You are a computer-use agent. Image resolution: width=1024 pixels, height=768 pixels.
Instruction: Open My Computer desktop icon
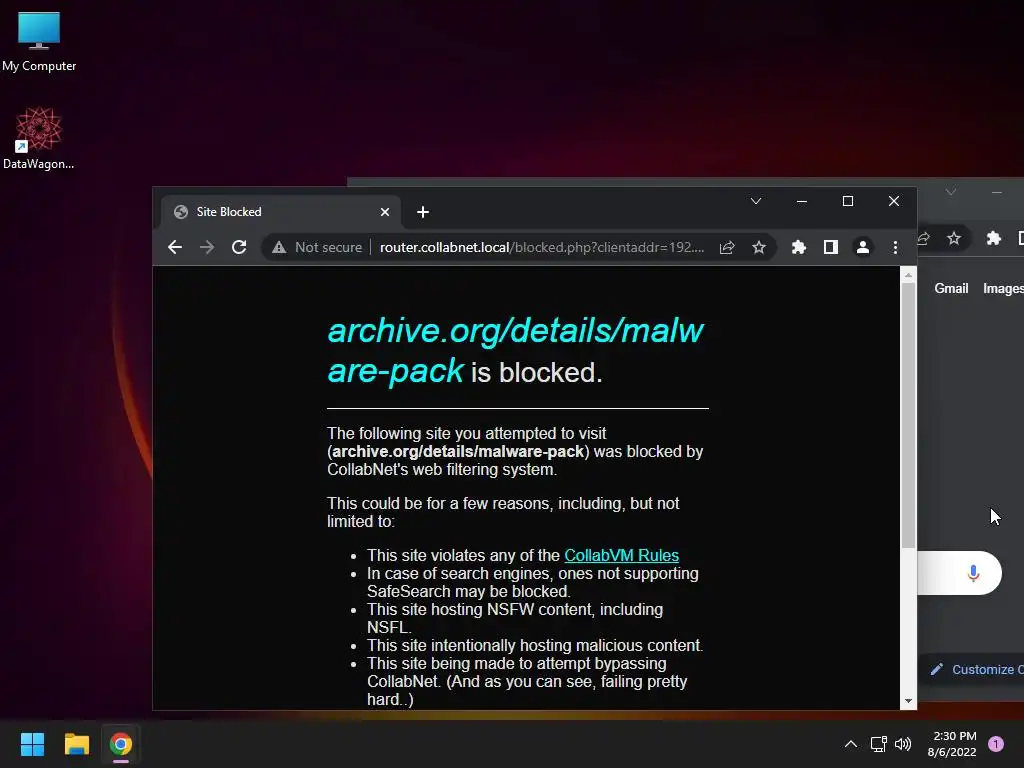[x=39, y=42]
